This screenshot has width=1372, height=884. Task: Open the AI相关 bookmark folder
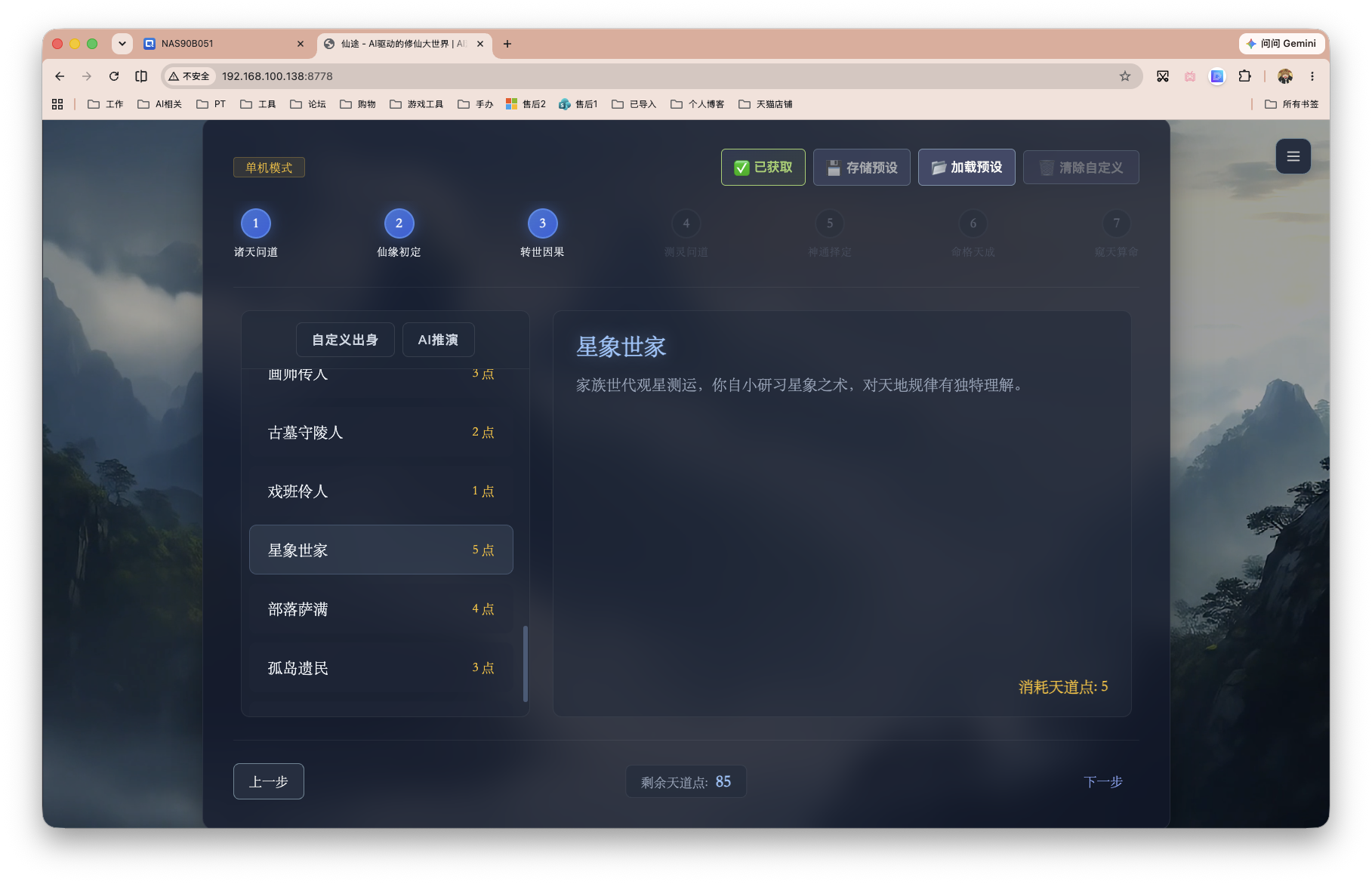[160, 104]
